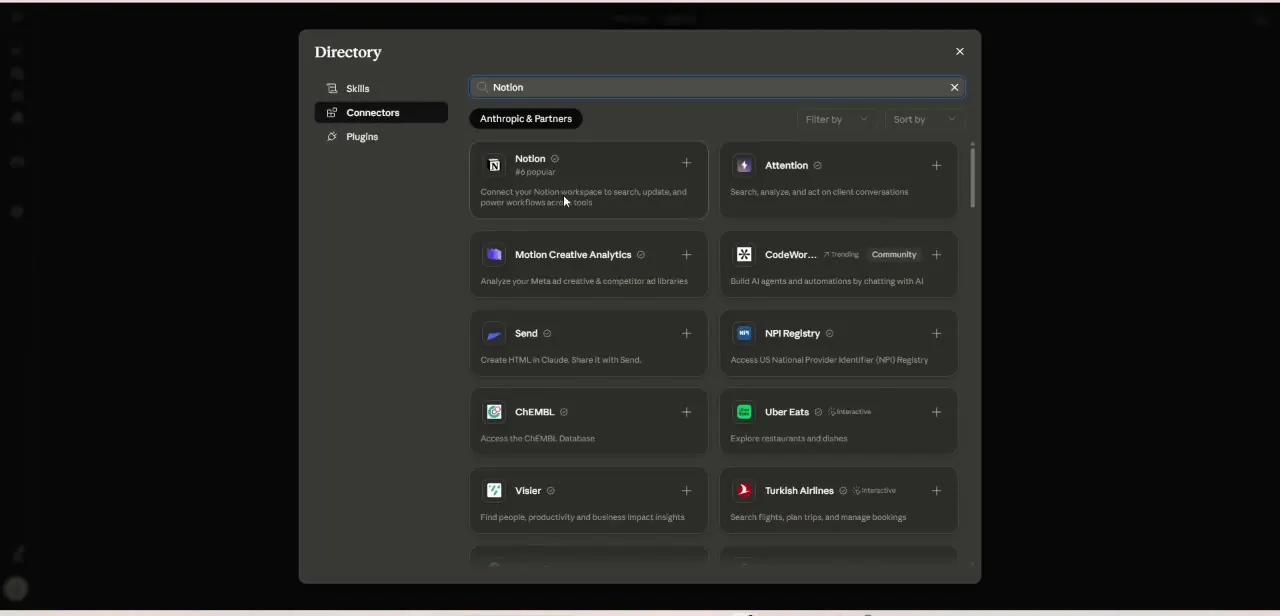The height and width of the screenshot is (616, 1280).
Task: Add the Visier connector plus icon
Action: [x=686, y=491]
